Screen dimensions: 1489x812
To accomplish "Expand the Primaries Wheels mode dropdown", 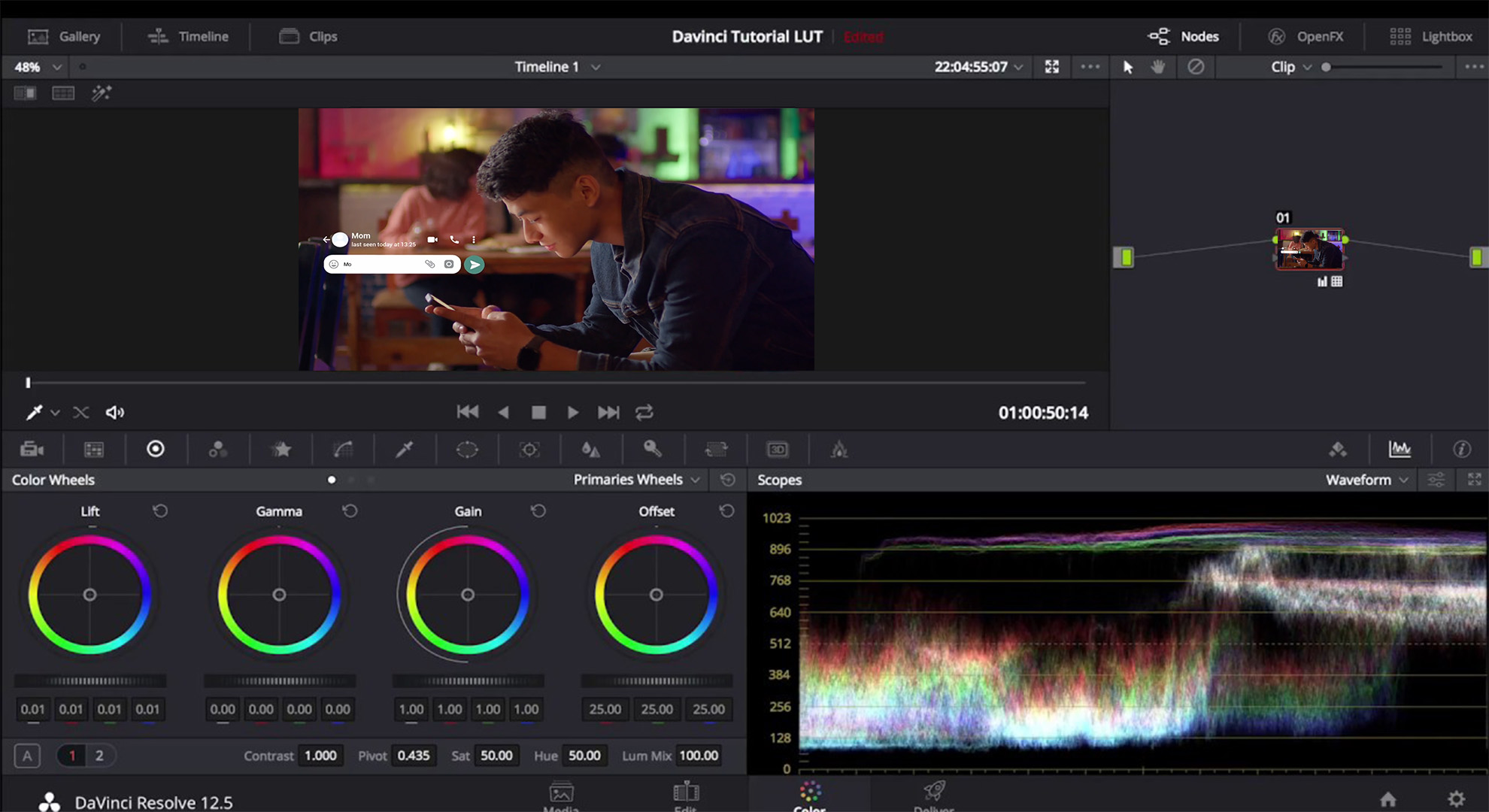I will click(x=636, y=480).
